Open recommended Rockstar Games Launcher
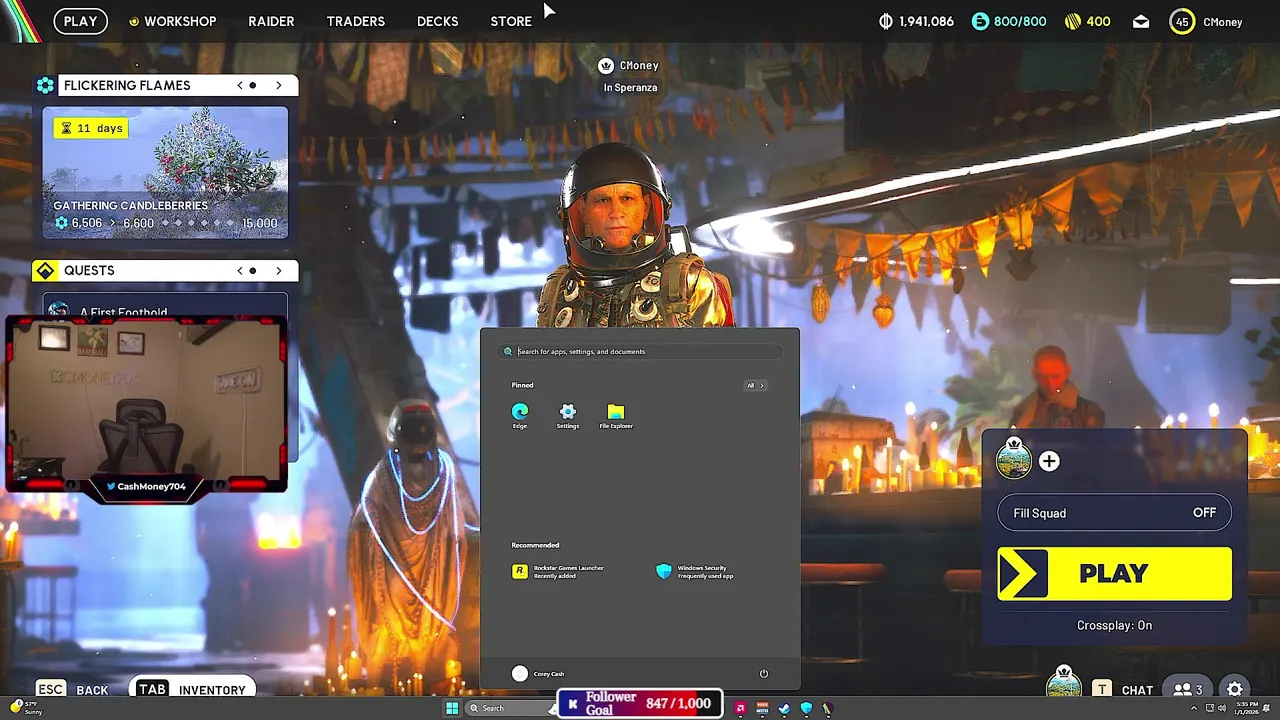1280x720 pixels. 558,571
